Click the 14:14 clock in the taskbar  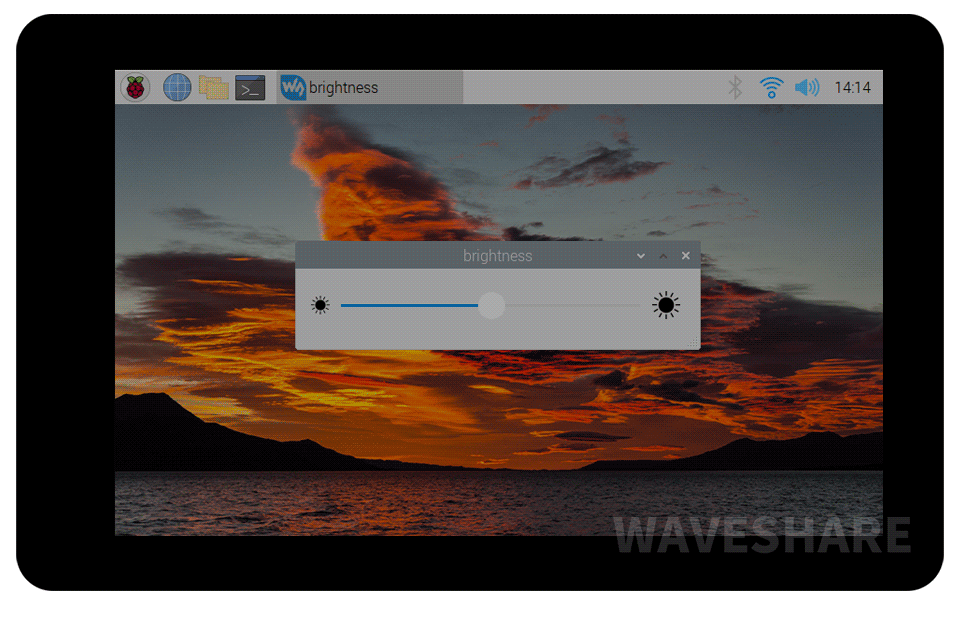click(x=852, y=88)
